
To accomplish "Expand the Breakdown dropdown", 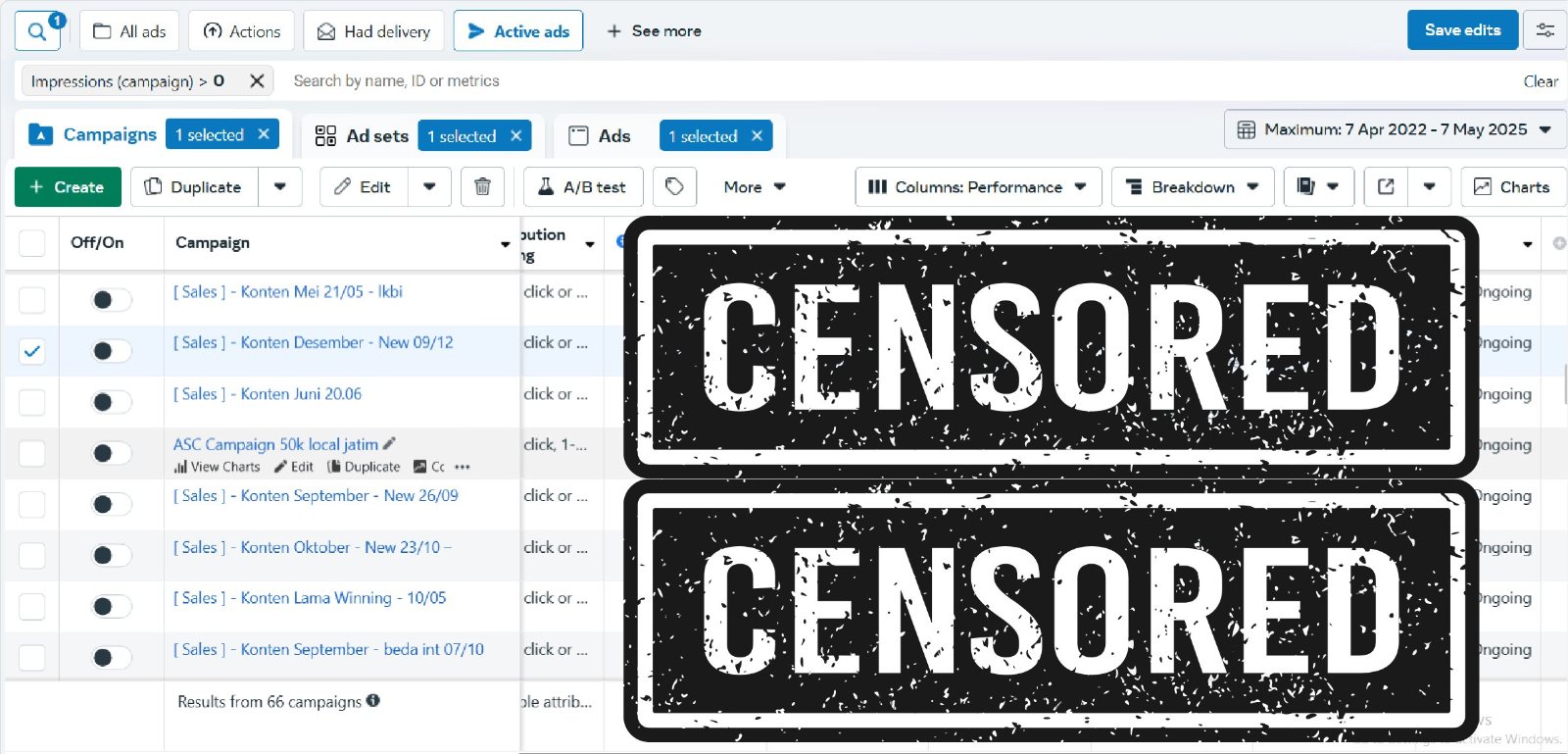I will pyautogui.click(x=1193, y=186).
